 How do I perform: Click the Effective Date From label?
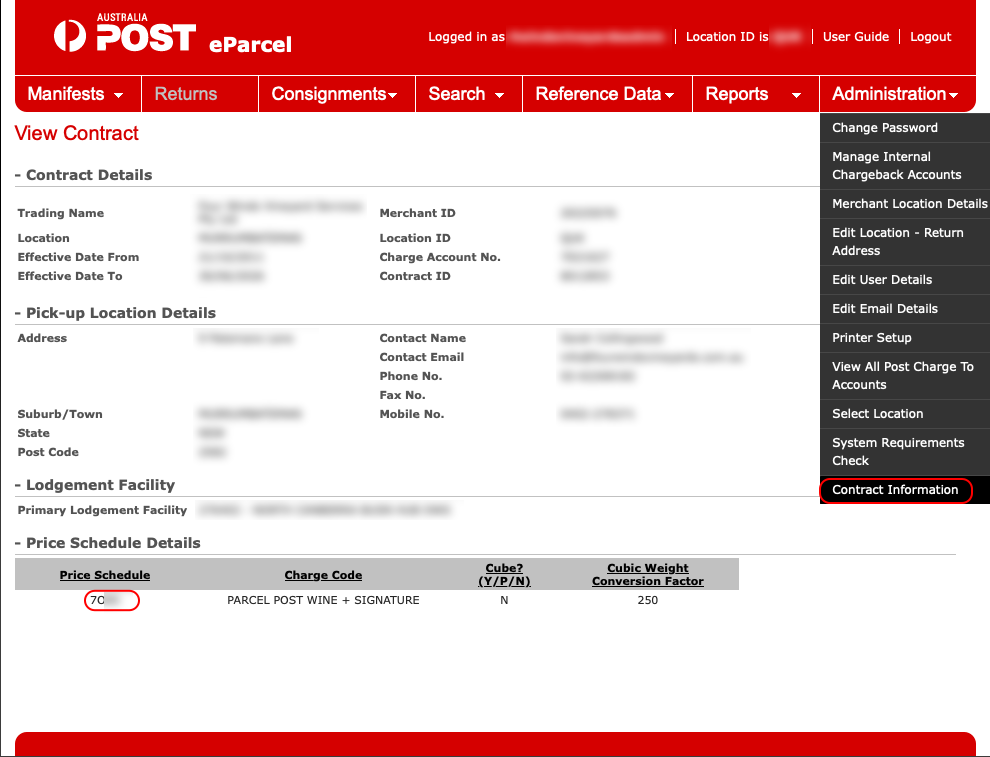(x=78, y=257)
